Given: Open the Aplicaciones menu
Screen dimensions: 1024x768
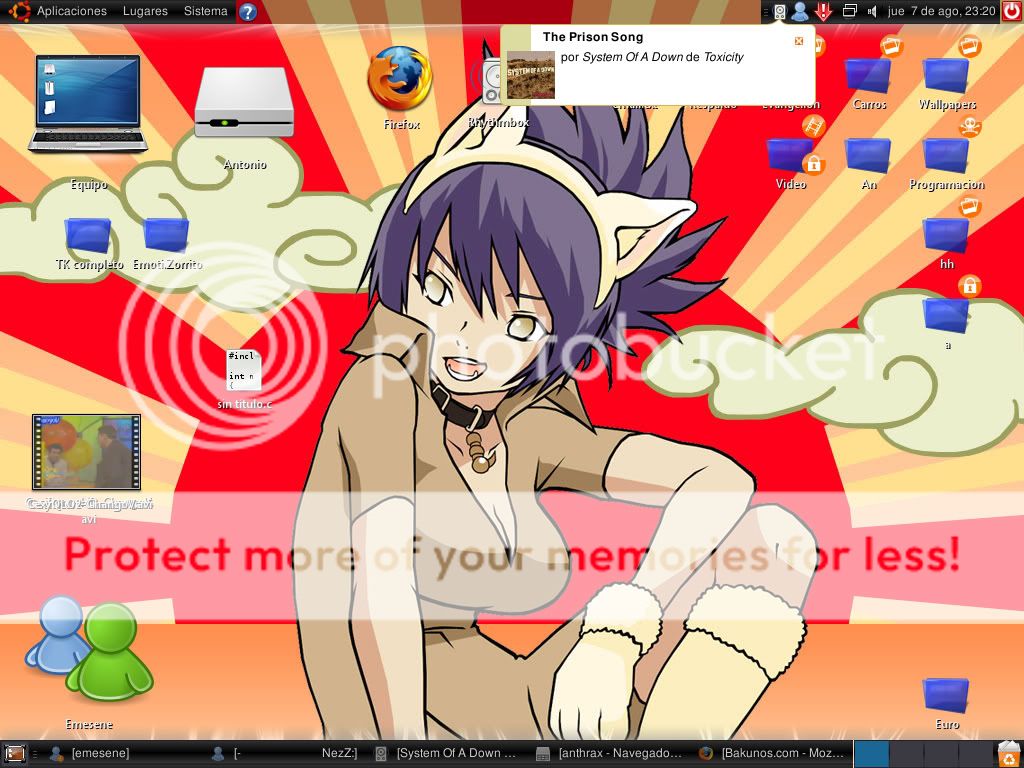Looking at the screenshot, I should point(71,12).
